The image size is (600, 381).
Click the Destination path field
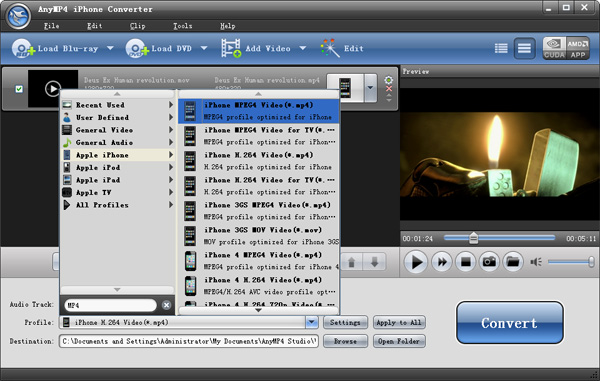click(x=189, y=341)
